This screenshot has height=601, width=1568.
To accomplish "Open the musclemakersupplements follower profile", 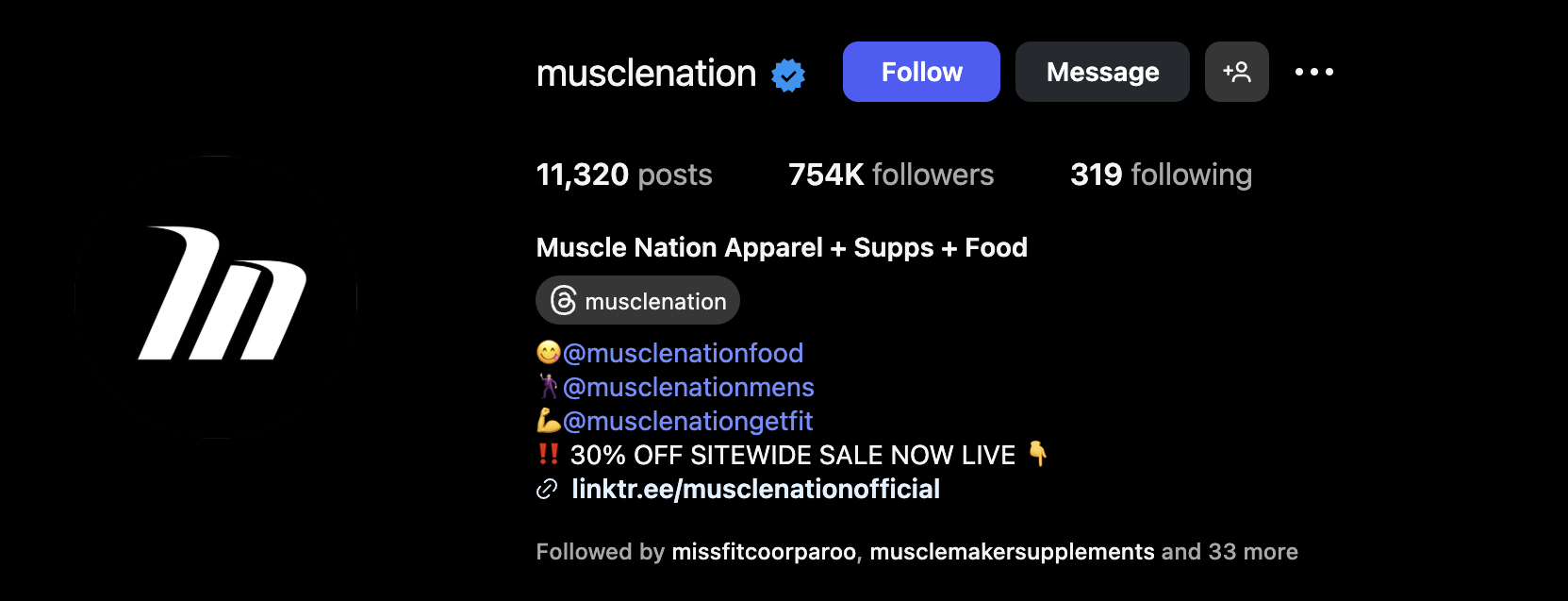I will click(x=1012, y=552).
